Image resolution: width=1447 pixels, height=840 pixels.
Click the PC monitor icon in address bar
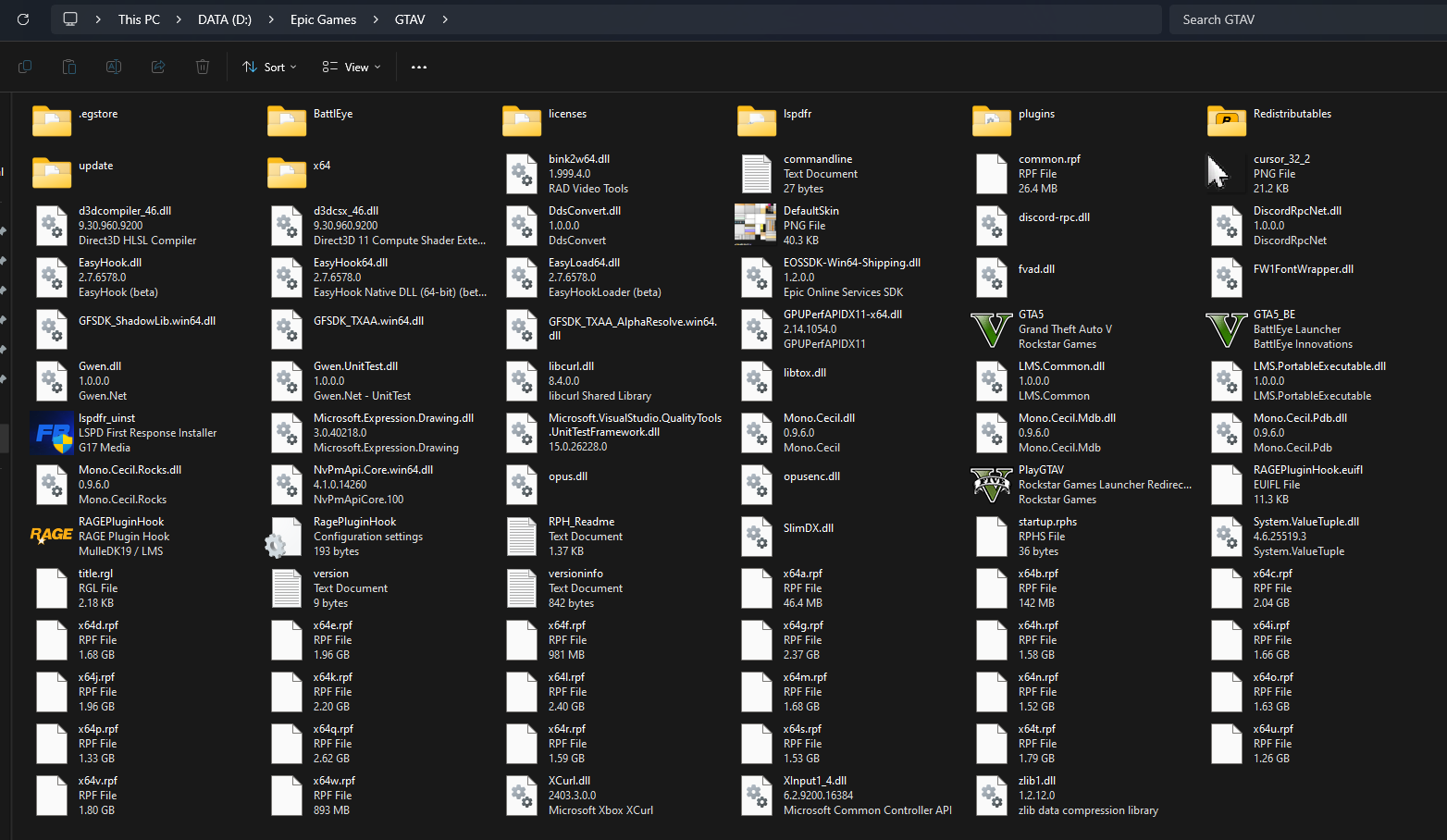tap(70, 19)
